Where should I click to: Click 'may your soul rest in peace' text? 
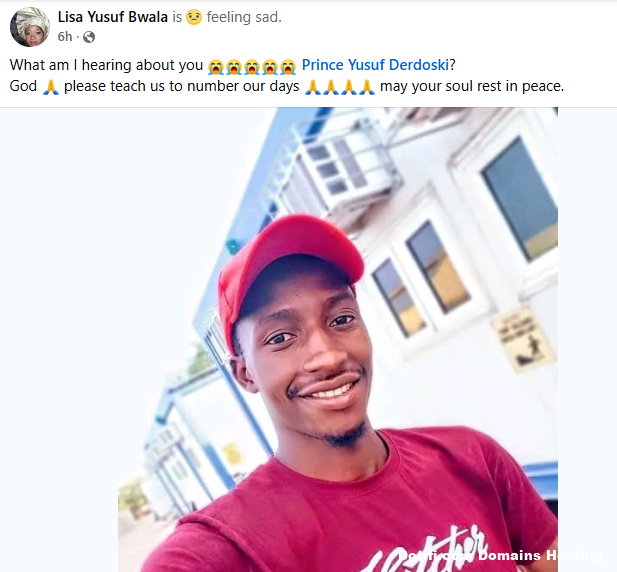pyautogui.click(x=472, y=86)
